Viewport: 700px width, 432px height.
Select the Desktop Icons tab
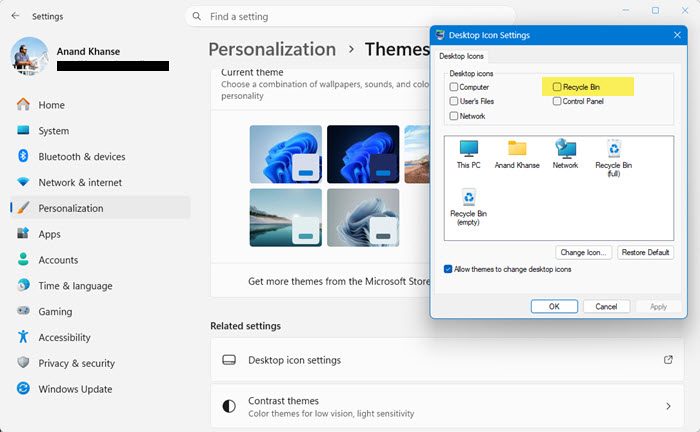click(461, 56)
